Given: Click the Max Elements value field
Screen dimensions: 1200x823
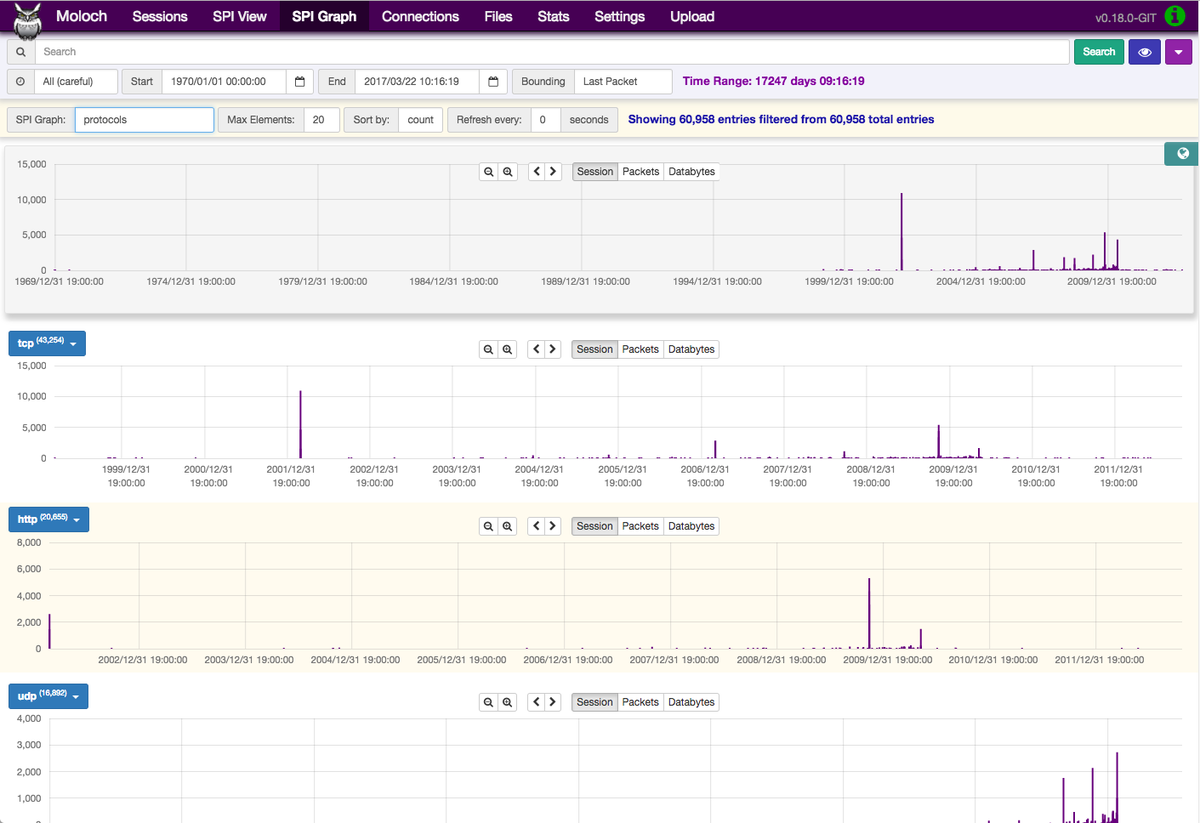Looking at the screenshot, I should [x=322, y=120].
